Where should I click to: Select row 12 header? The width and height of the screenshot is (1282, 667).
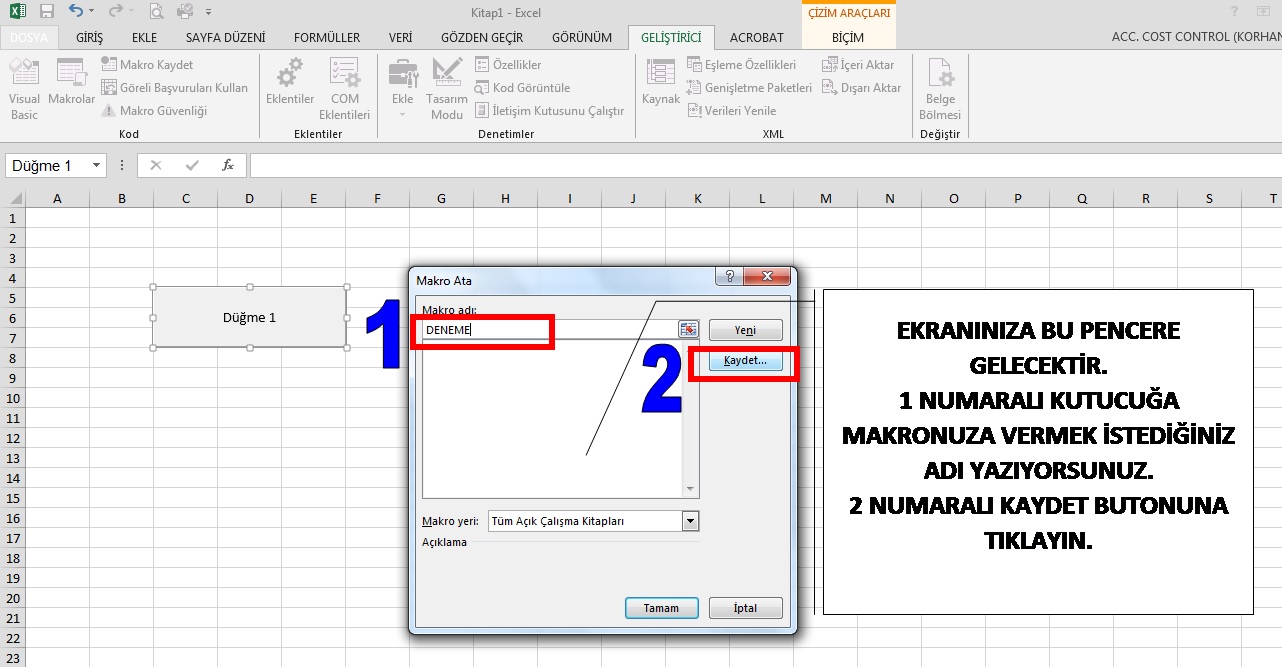coord(12,438)
